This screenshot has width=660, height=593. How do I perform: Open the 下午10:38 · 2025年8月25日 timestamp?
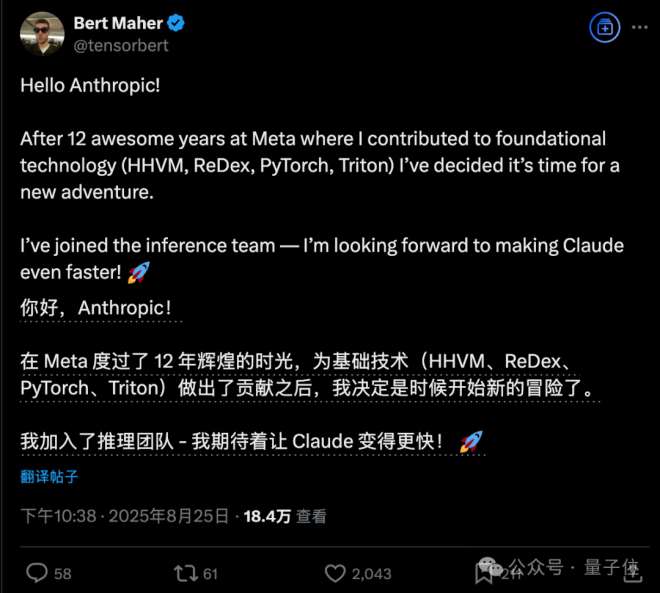click(x=126, y=516)
